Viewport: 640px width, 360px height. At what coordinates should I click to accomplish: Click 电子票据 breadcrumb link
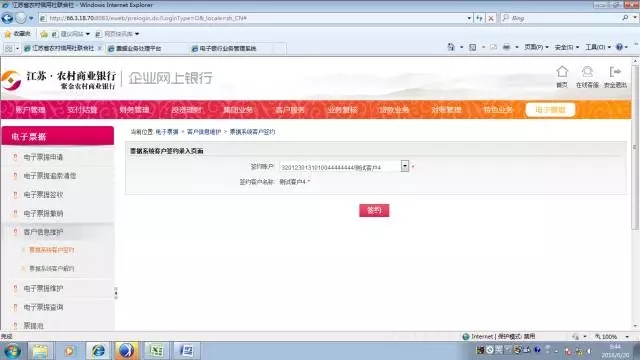(167, 132)
